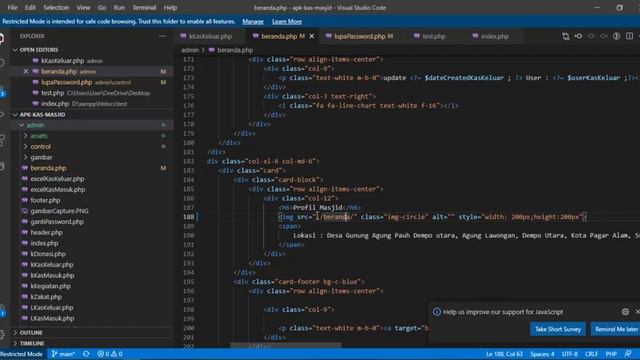The height and width of the screenshot is (360, 640).
Task: Open the Go menu
Action: (x=102, y=7)
